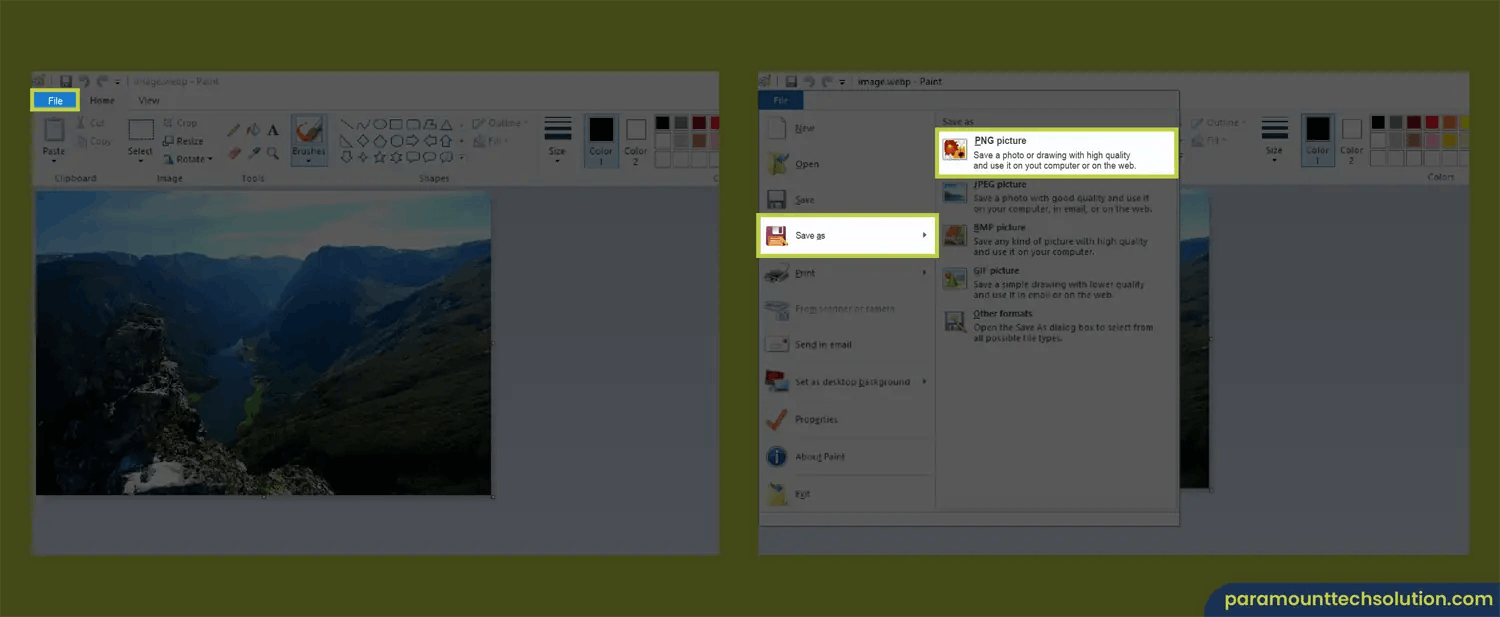Choose Send in email from File menu
The image size is (1500, 617).
tap(847, 345)
